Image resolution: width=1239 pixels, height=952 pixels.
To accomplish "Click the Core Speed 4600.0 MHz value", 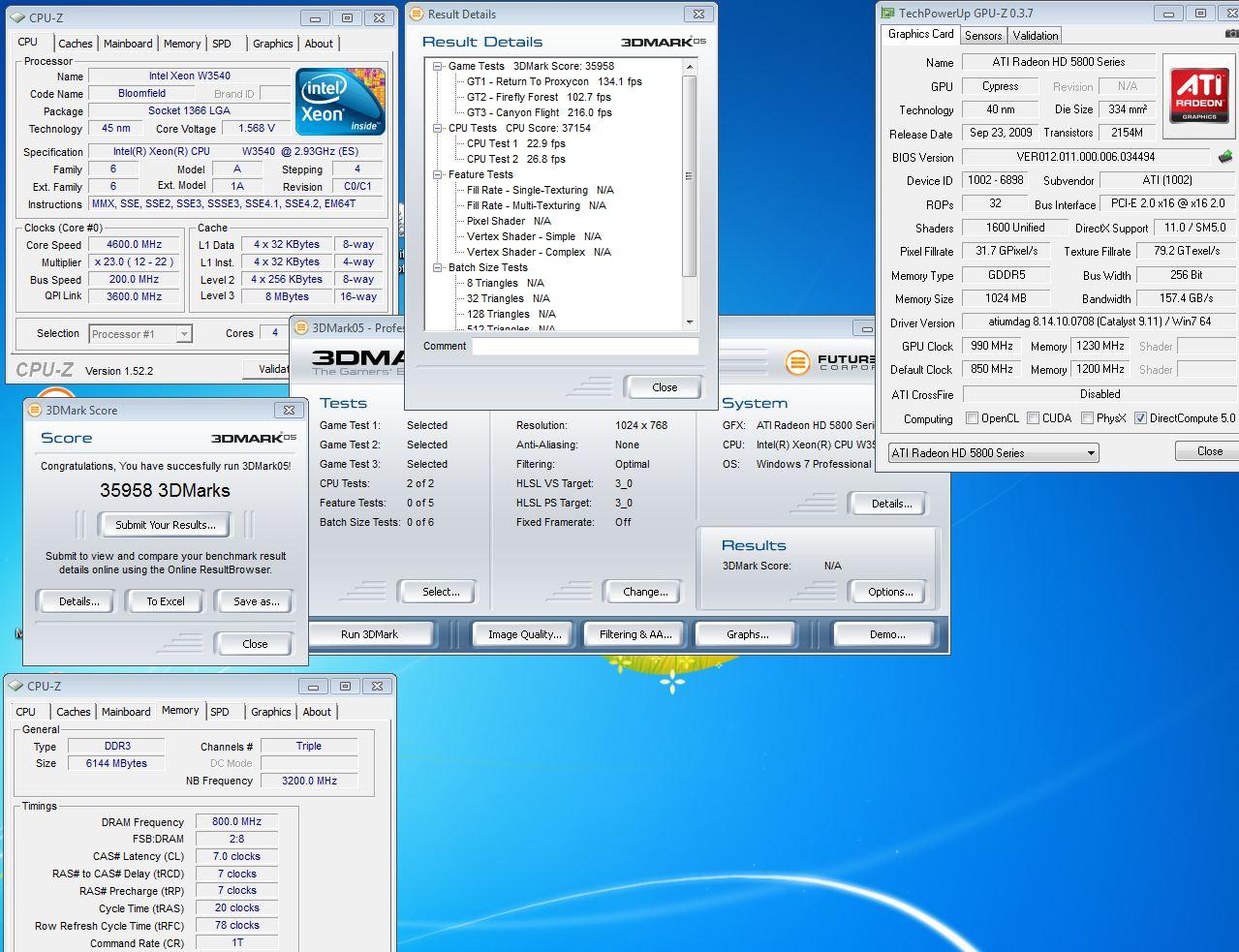I will [135, 245].
